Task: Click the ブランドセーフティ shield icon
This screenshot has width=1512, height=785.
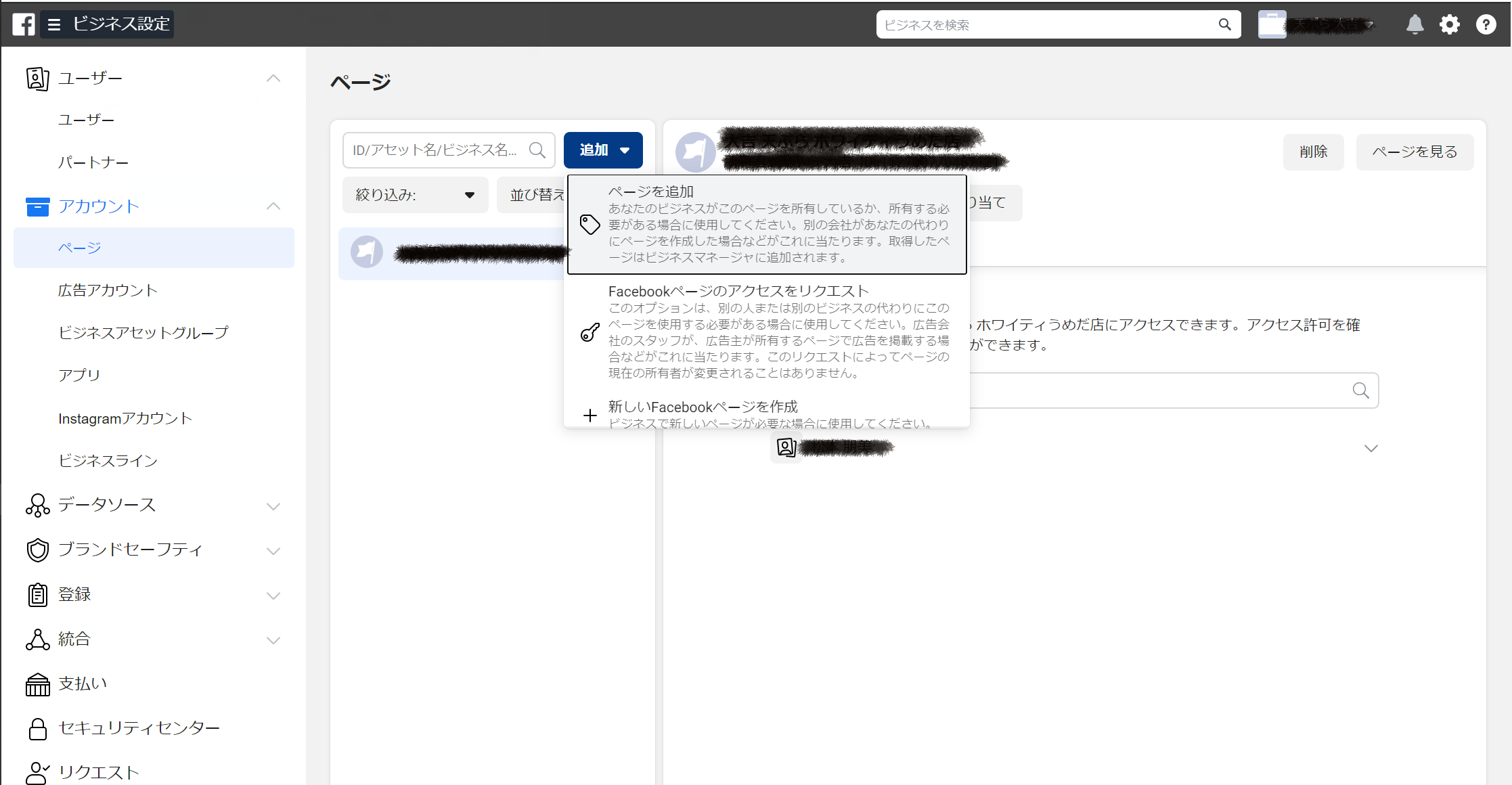Action: click(x=37, y=549)
